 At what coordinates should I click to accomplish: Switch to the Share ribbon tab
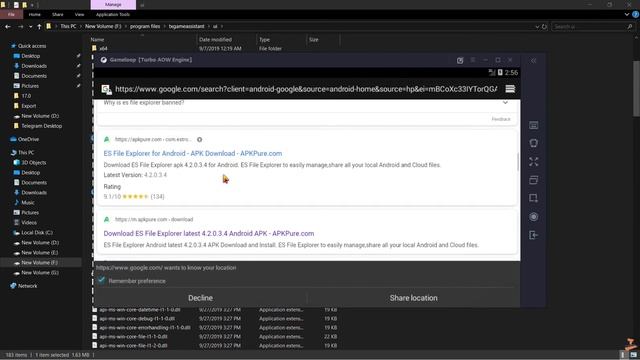coord(58,14)
